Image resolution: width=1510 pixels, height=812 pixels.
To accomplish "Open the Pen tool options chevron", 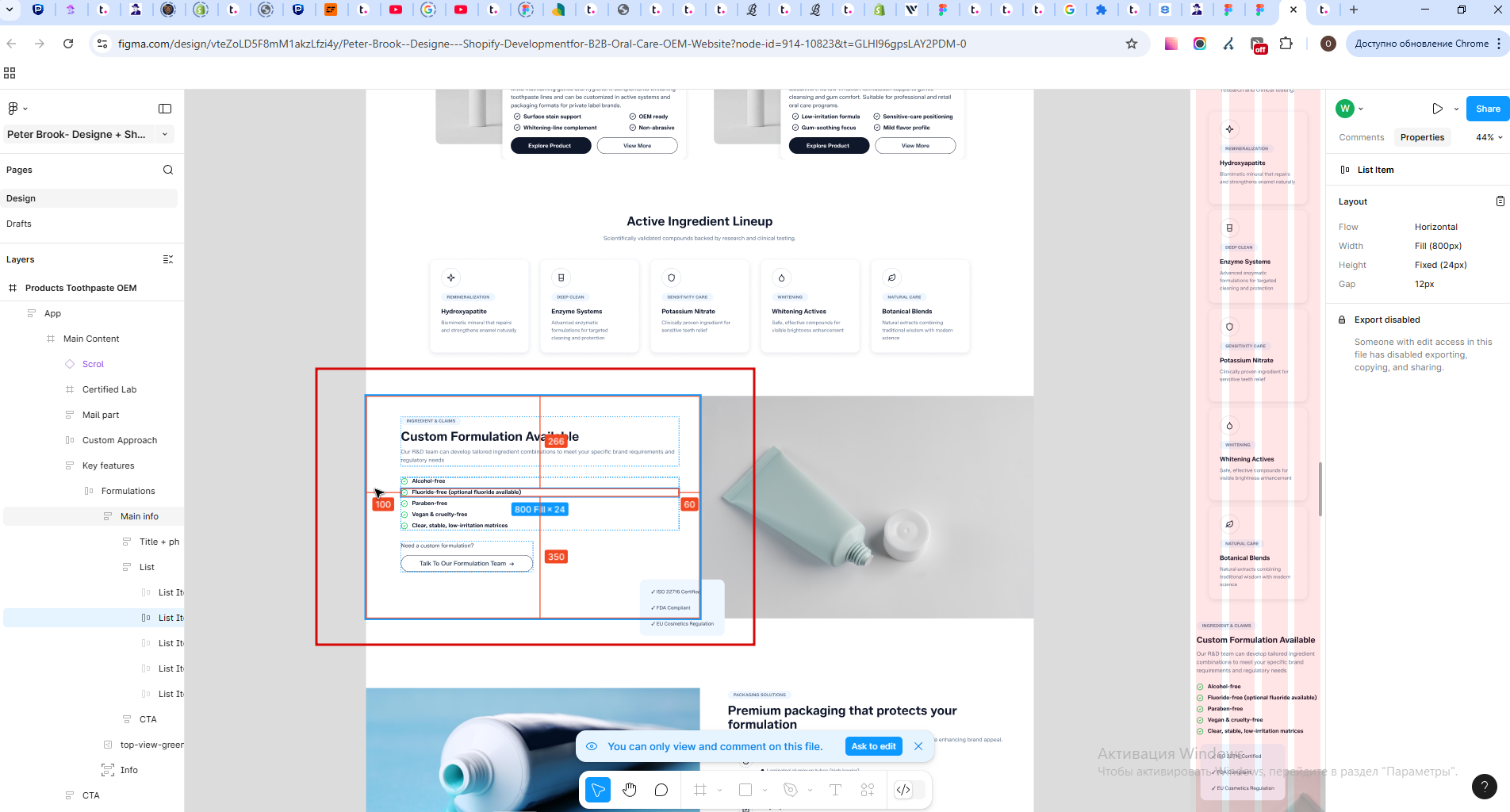I will tap(810, 790).
